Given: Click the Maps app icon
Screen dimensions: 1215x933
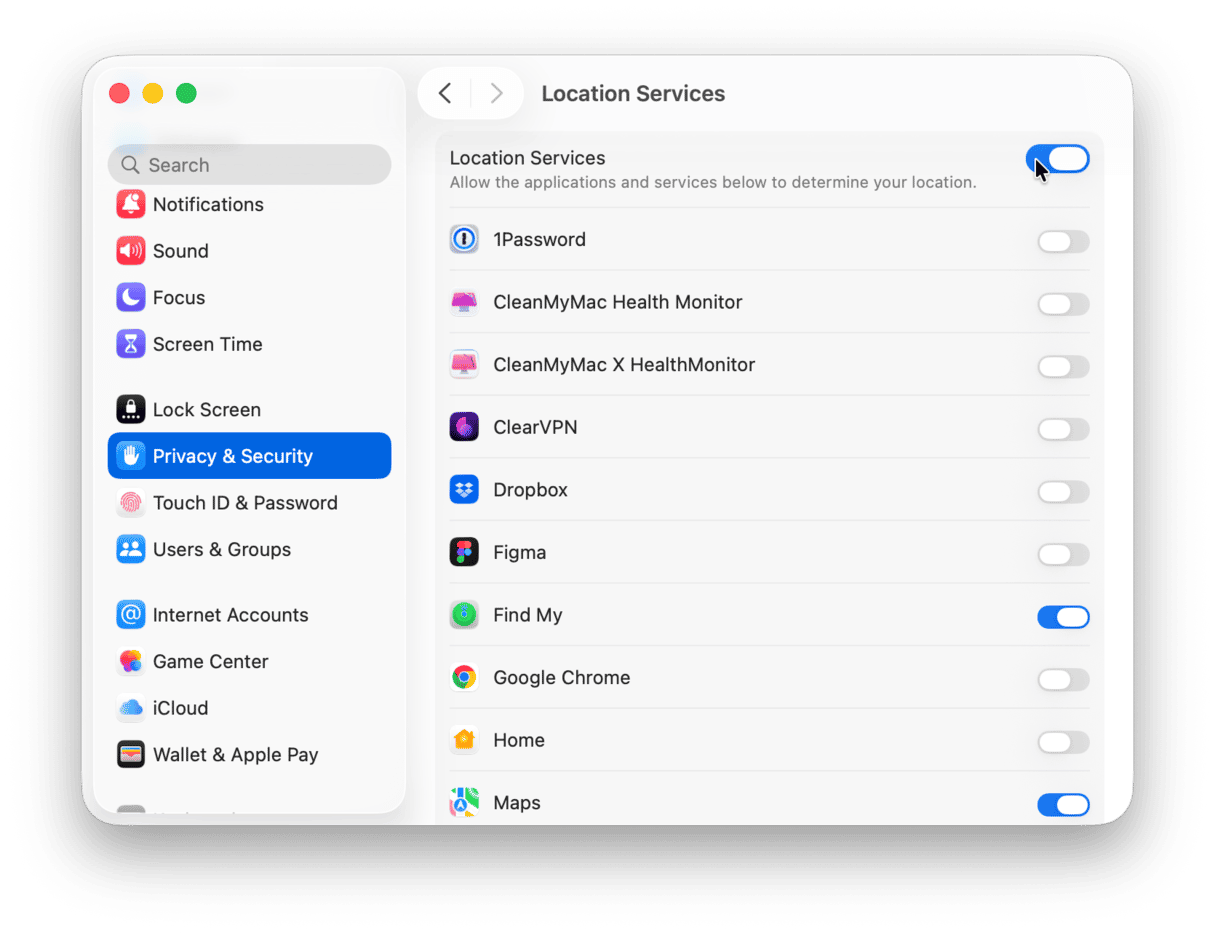Looking at the screenshot, I should point(464,803).
